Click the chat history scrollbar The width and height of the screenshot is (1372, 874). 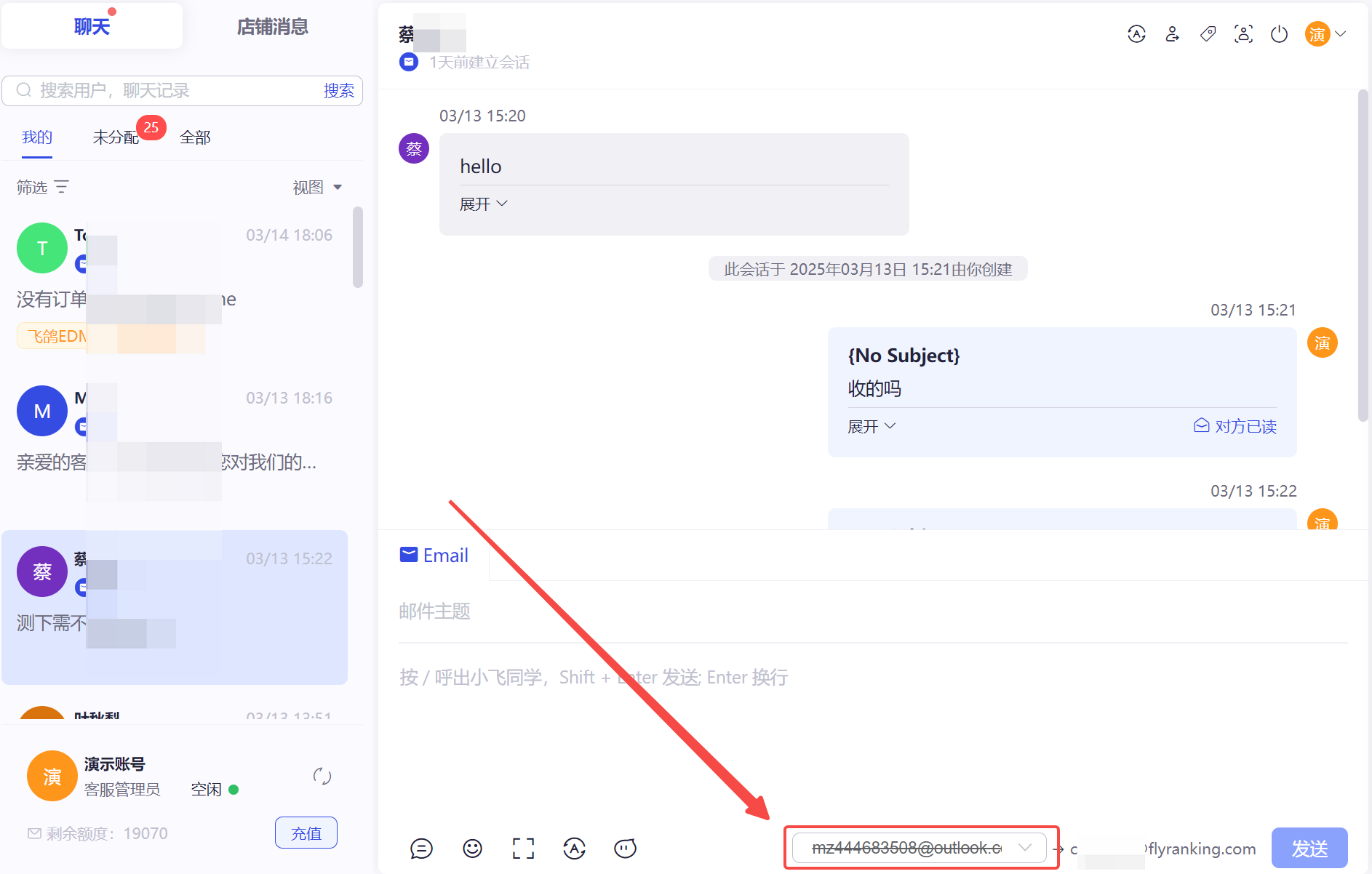(1363, 255)
